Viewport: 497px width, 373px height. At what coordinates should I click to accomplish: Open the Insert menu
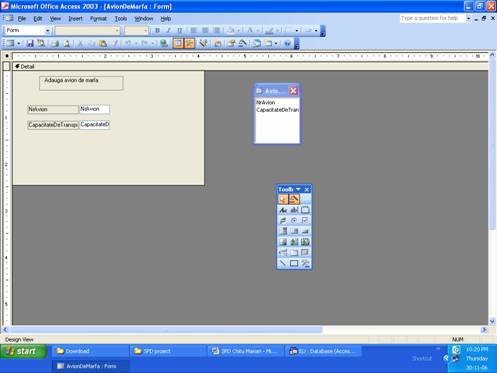point(75,19)
